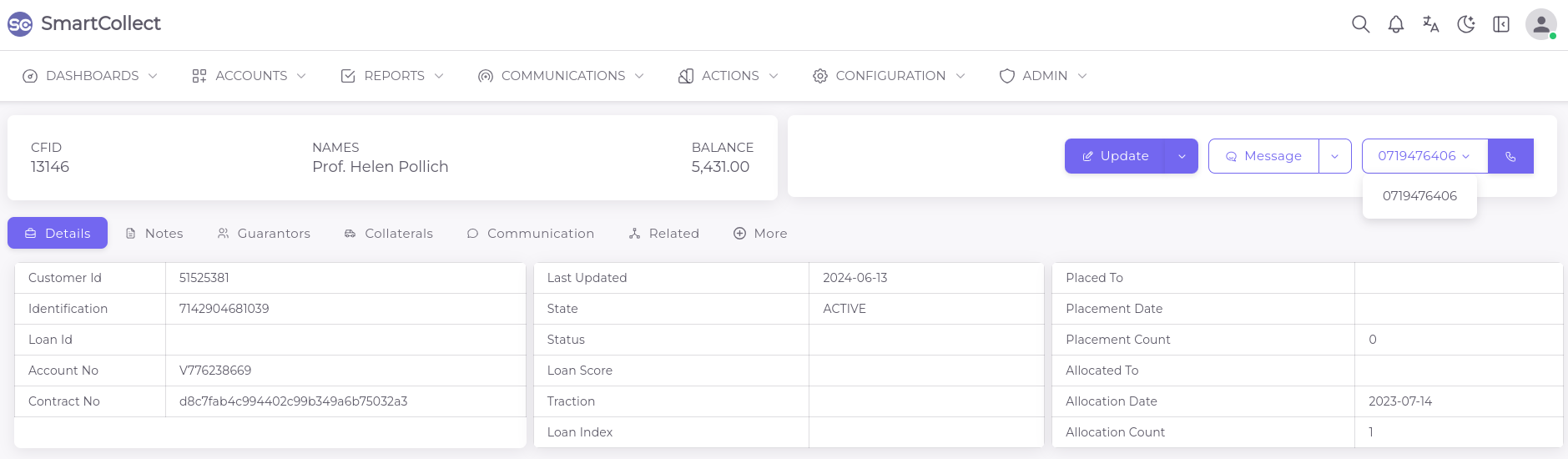The image size is (1568, 459).
Task: Open the notifications bell
Action: [x=1395, y=24]
